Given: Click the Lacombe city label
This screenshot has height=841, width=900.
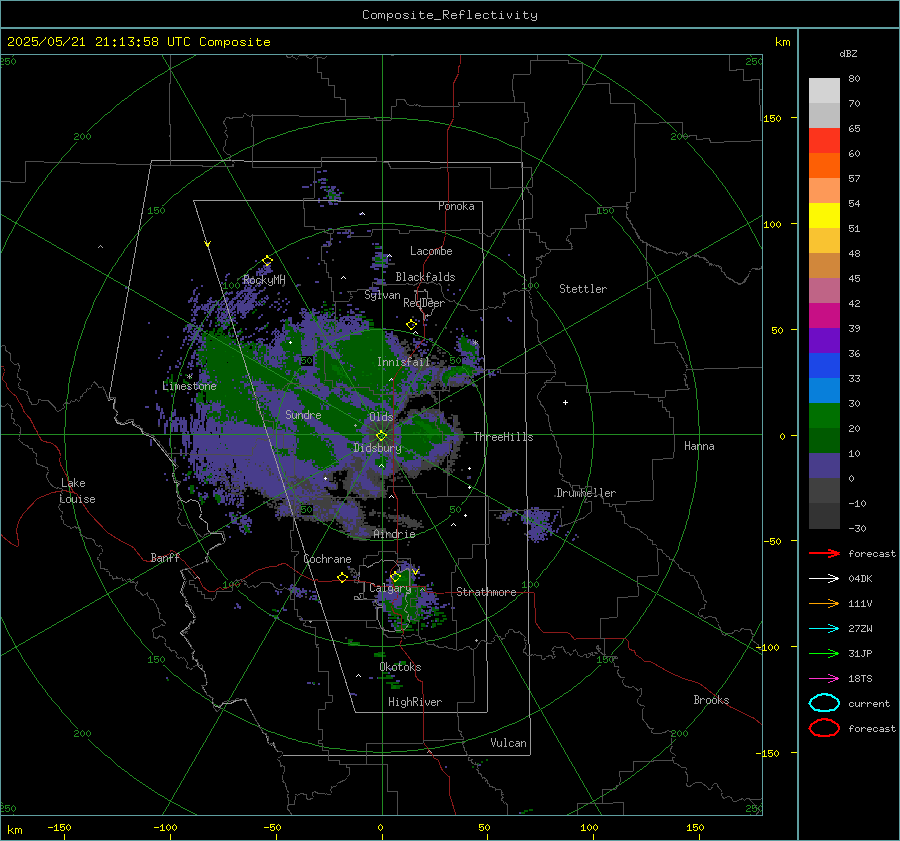Looking at the screenshot, I should pos(431,251).
